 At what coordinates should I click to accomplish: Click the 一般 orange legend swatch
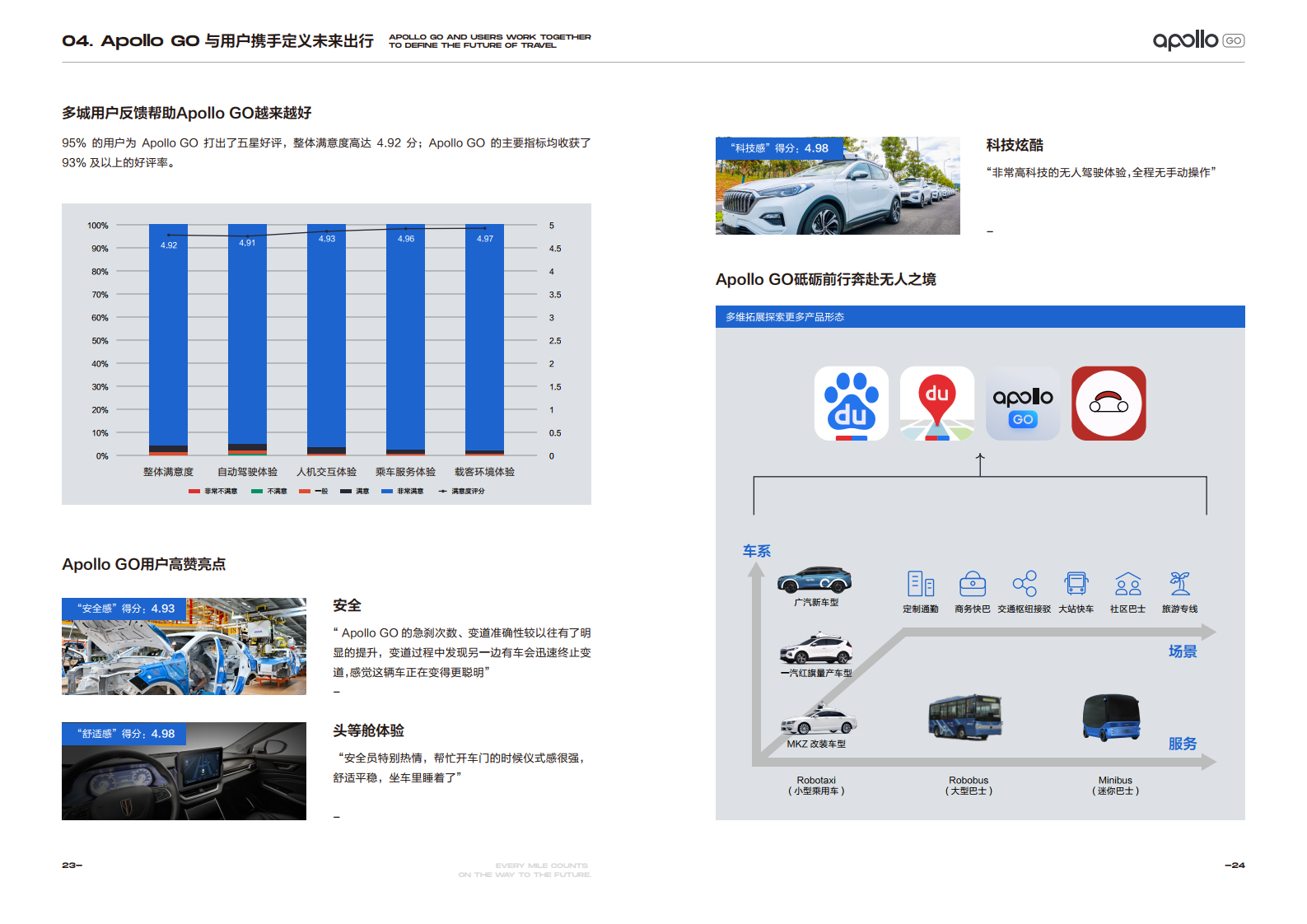pyautogui.click(x=305, y=491)
